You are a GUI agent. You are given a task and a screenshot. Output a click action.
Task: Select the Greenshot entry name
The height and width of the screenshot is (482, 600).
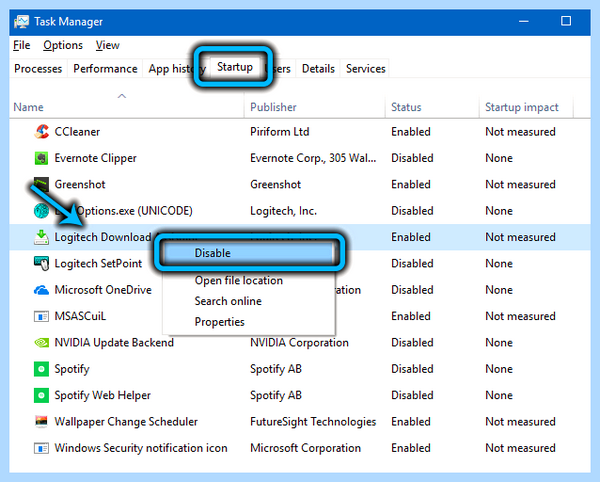pos(80,184)
